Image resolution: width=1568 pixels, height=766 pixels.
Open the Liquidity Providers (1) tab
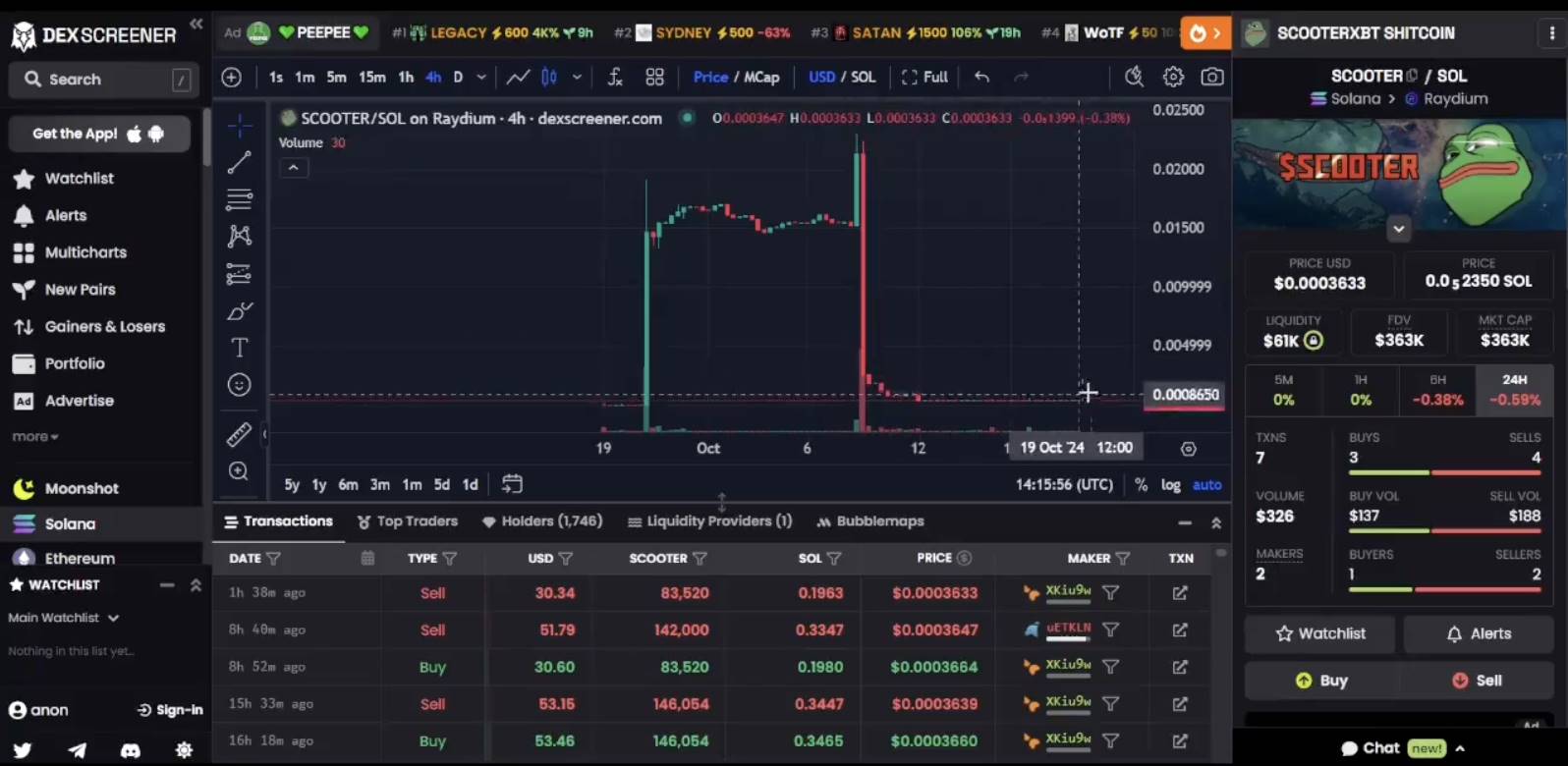click(709, 521)
